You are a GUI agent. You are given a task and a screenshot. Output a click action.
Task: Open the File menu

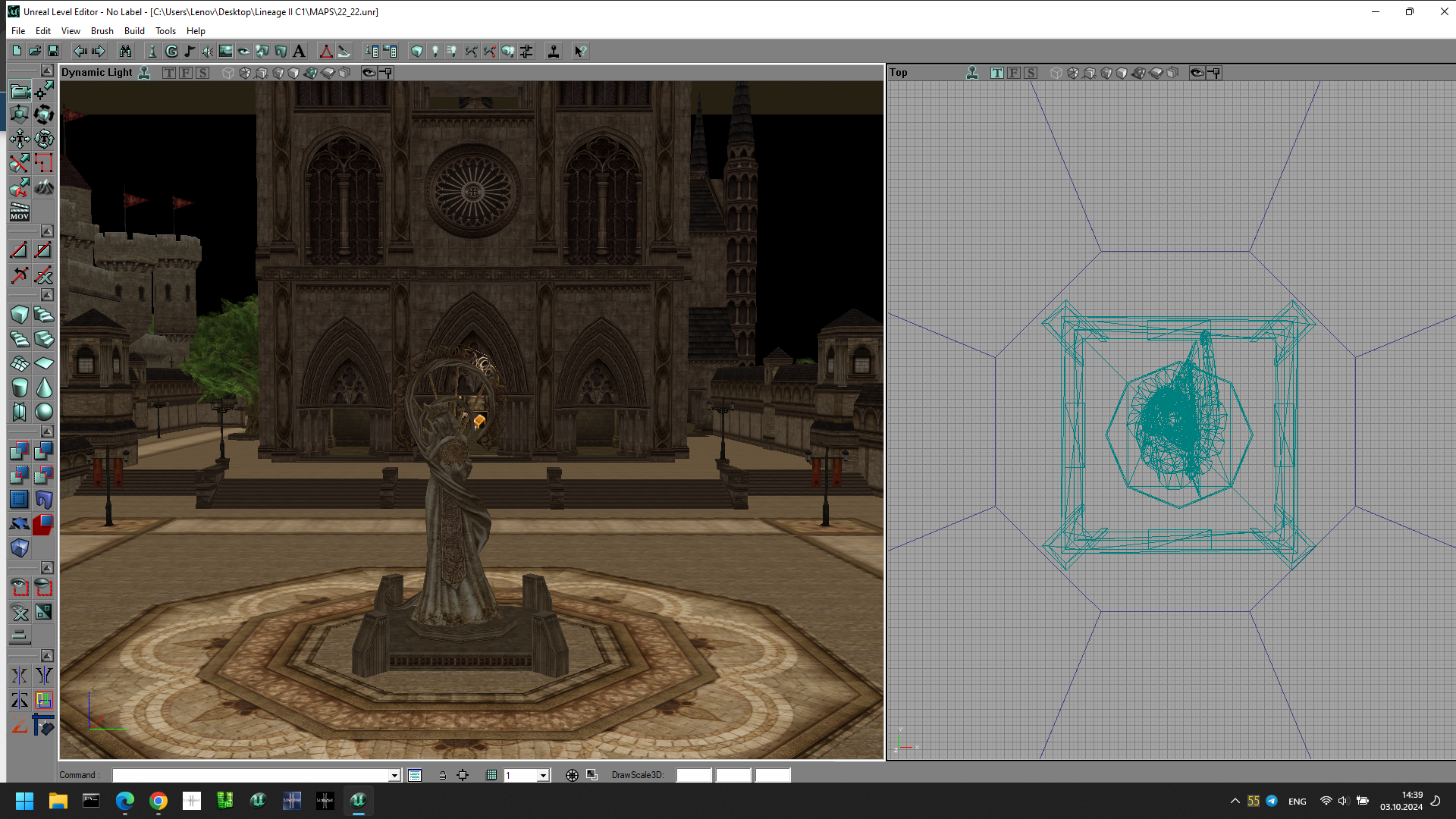[x=18, y=31]
